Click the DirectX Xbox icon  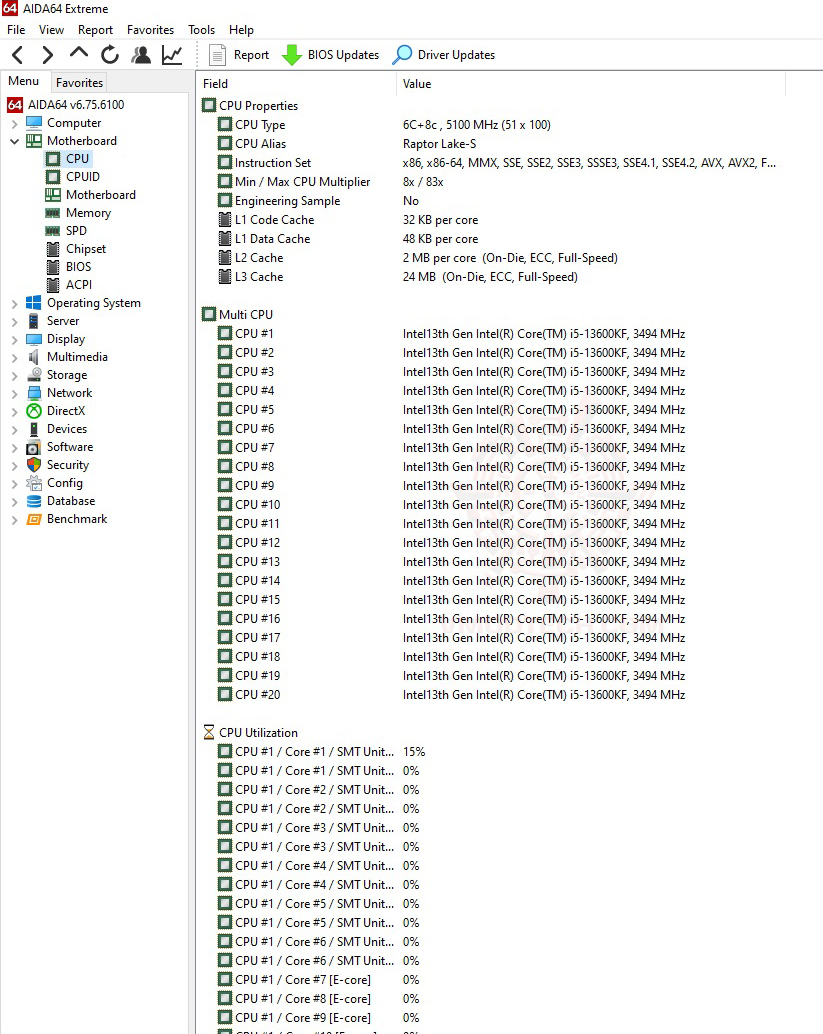pyautogui.click(x=34, y=411)
